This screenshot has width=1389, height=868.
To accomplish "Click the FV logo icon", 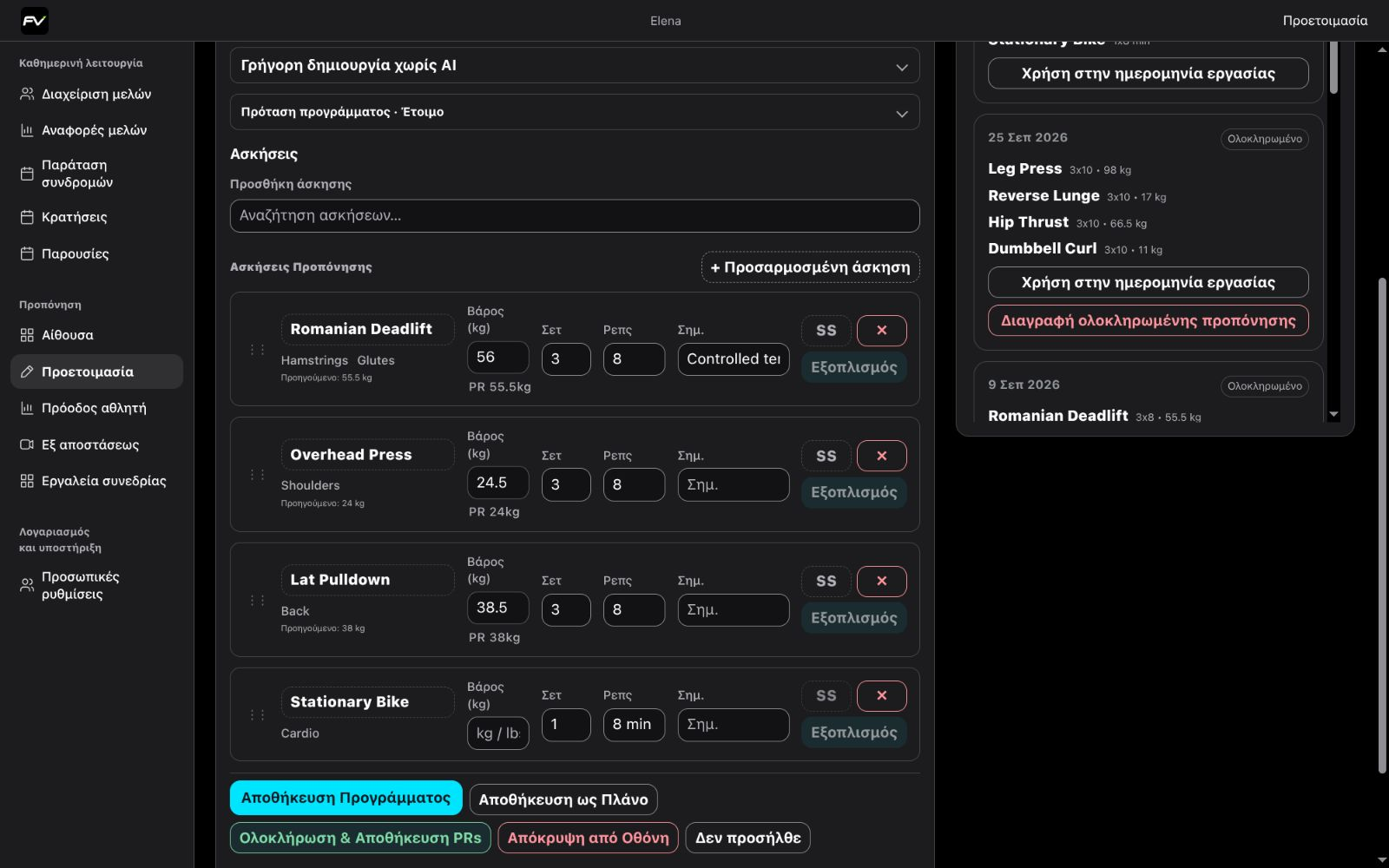I will coord(35,21).
